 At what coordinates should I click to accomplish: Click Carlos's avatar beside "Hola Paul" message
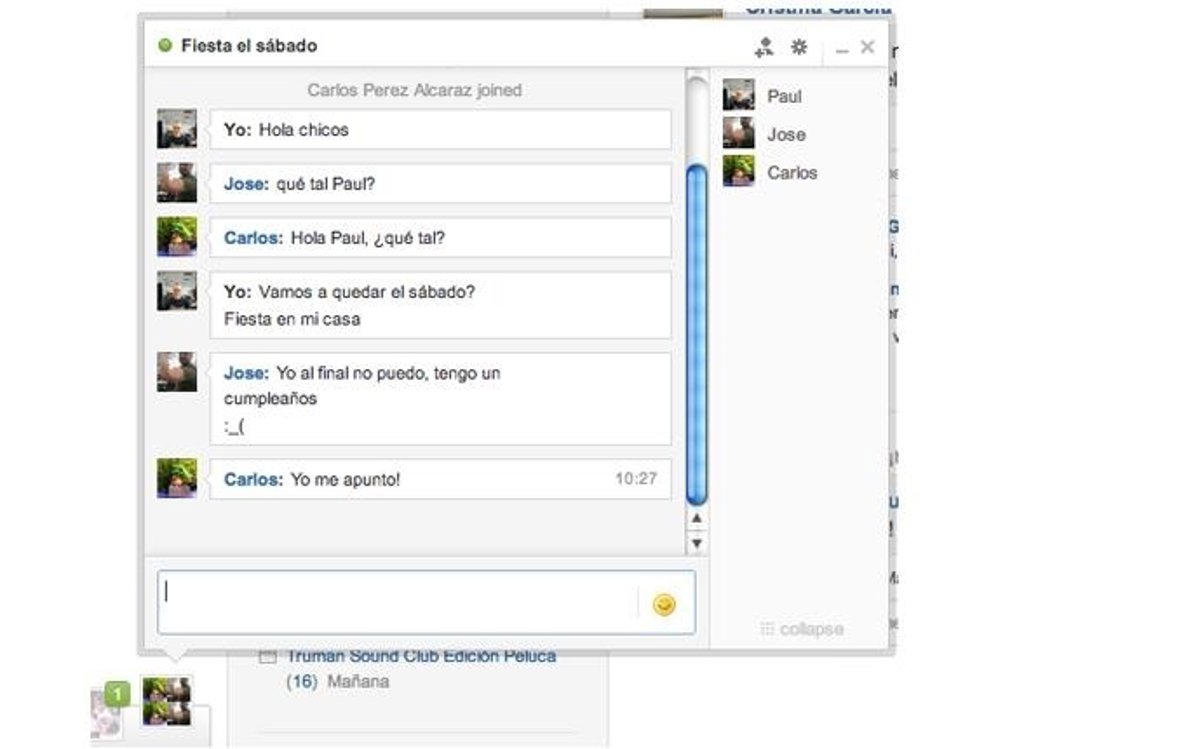click(177, 237)
